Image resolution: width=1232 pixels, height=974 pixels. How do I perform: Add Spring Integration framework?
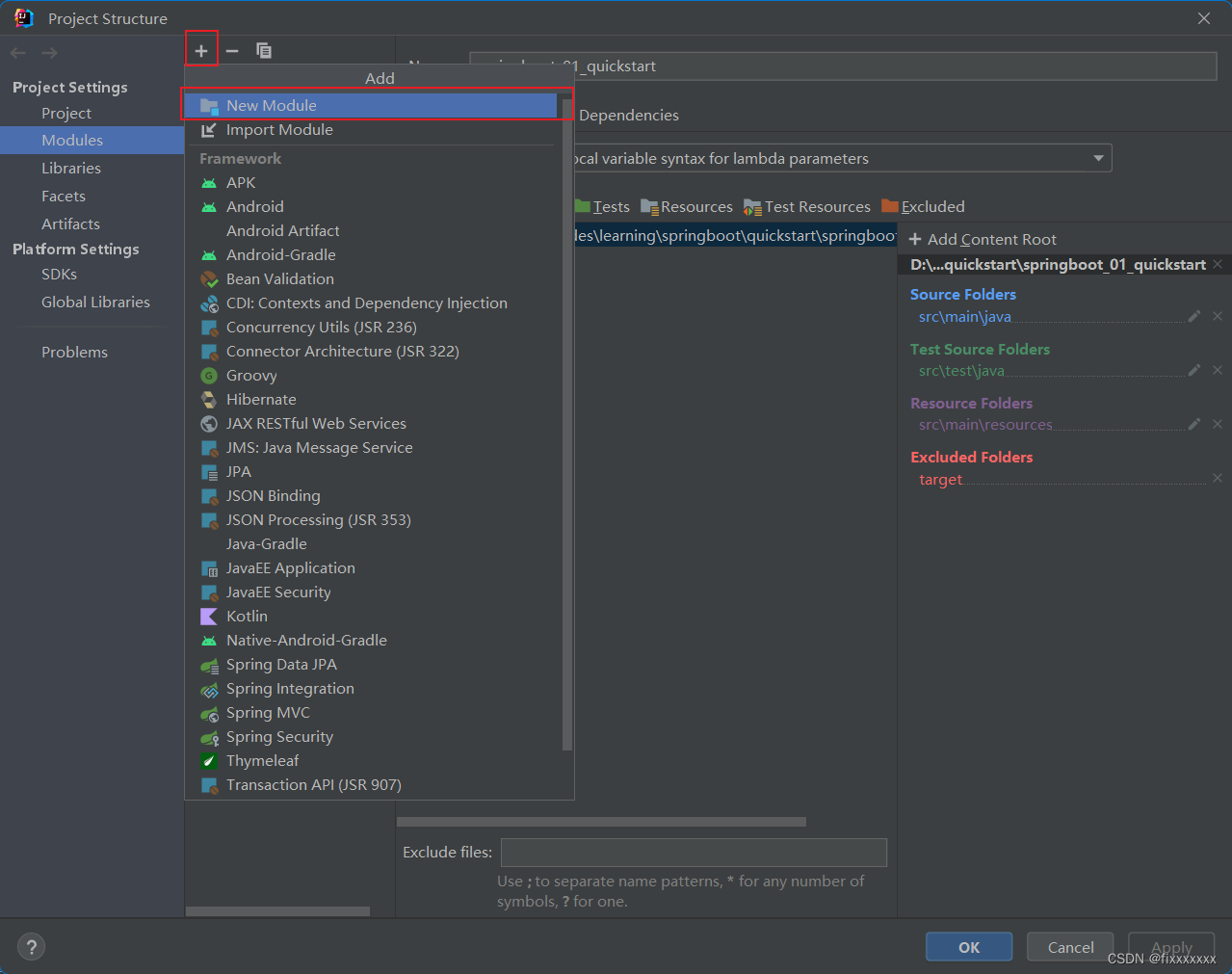click(371, 688)
